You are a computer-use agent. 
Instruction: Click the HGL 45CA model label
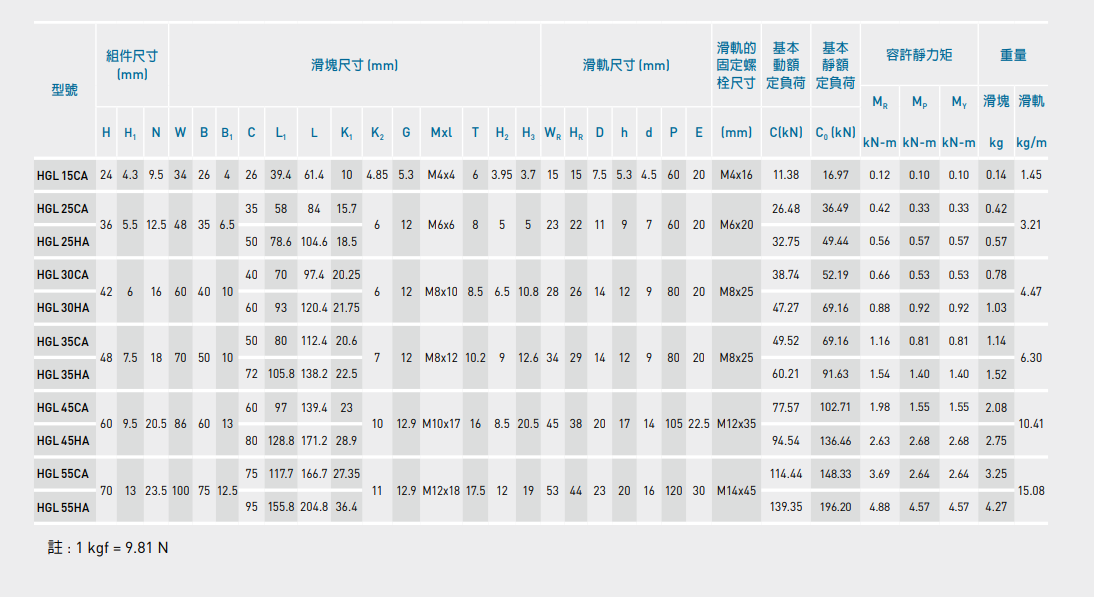[x=63, y=408]
